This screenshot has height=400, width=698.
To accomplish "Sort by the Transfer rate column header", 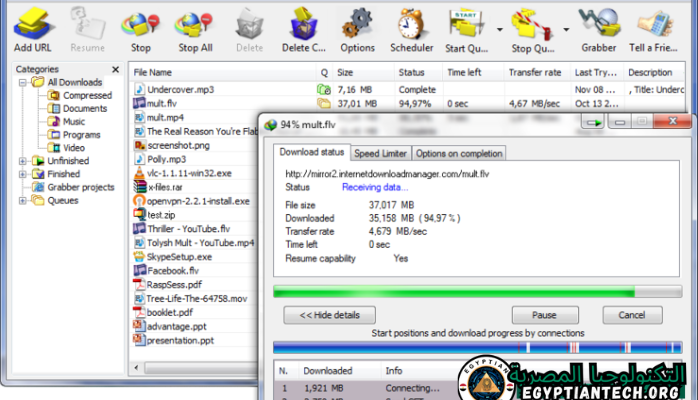I will 537,73.
